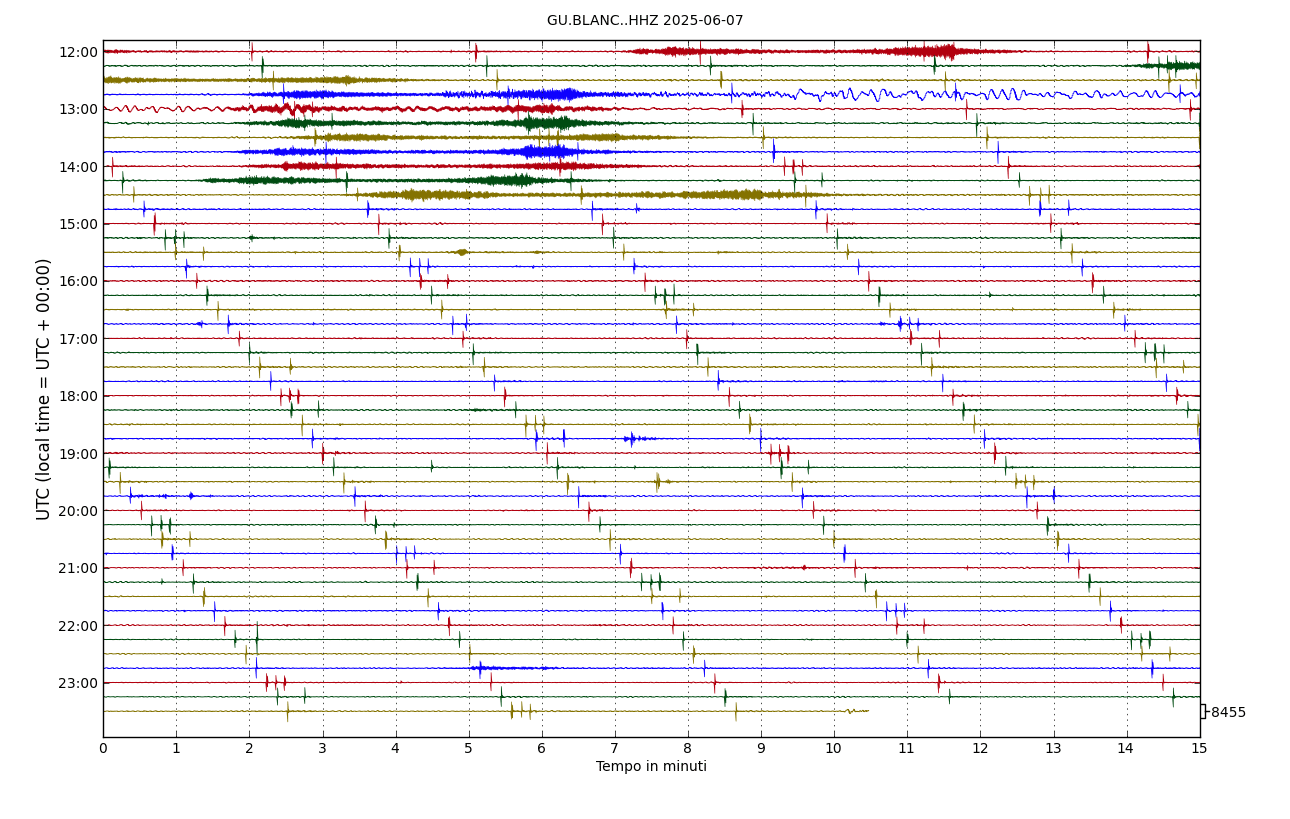Screen dimensions: 1290x819
Task: Click the 19:00 time label
Action: click(x=79, y=454)
